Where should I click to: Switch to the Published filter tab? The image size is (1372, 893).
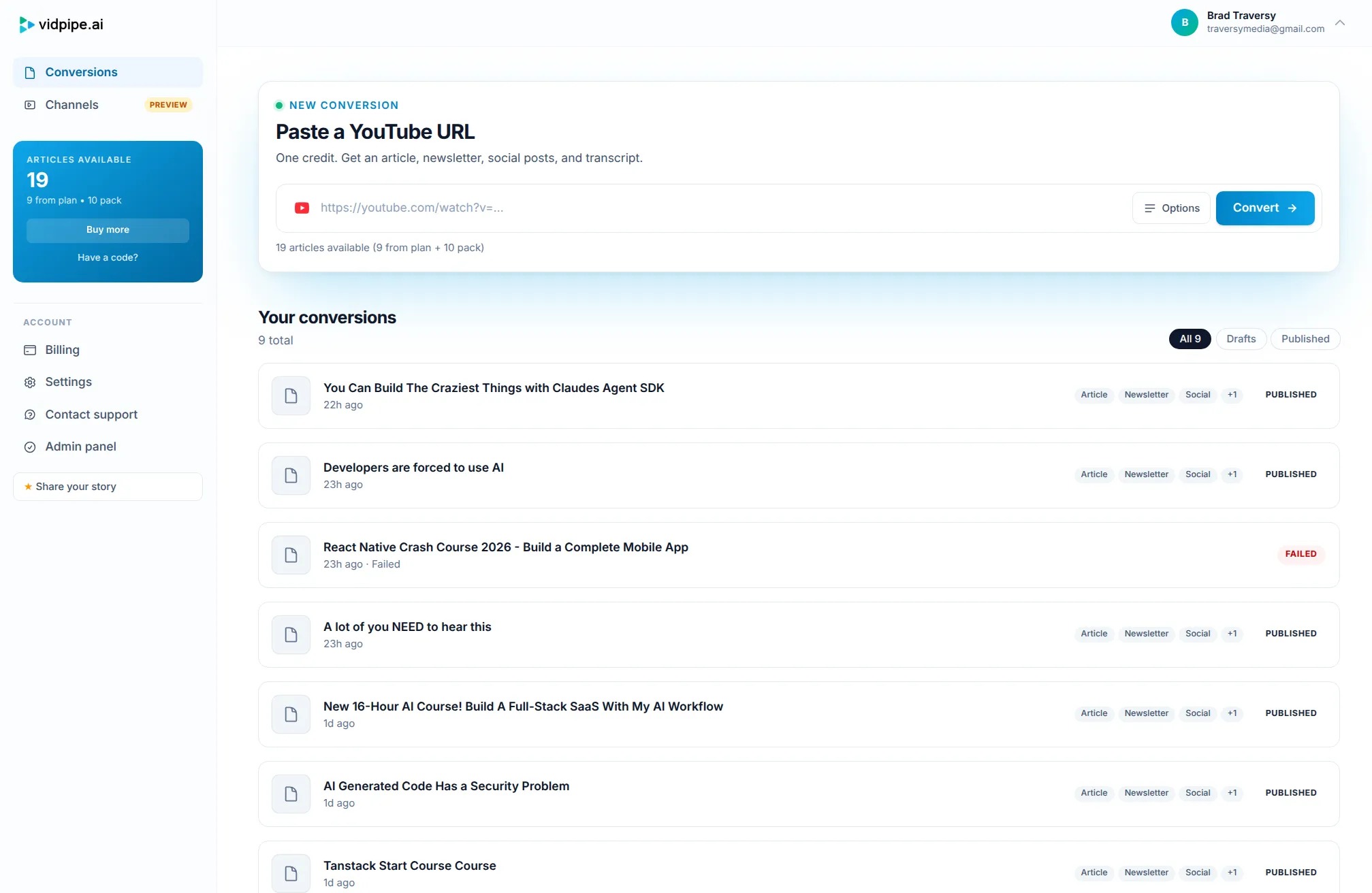[x=1305, y=339]
